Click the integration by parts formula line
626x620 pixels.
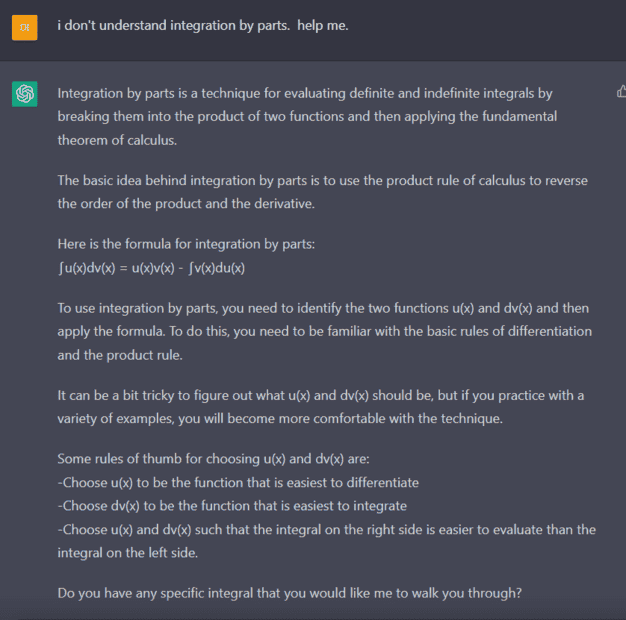(x=151, y=267)
